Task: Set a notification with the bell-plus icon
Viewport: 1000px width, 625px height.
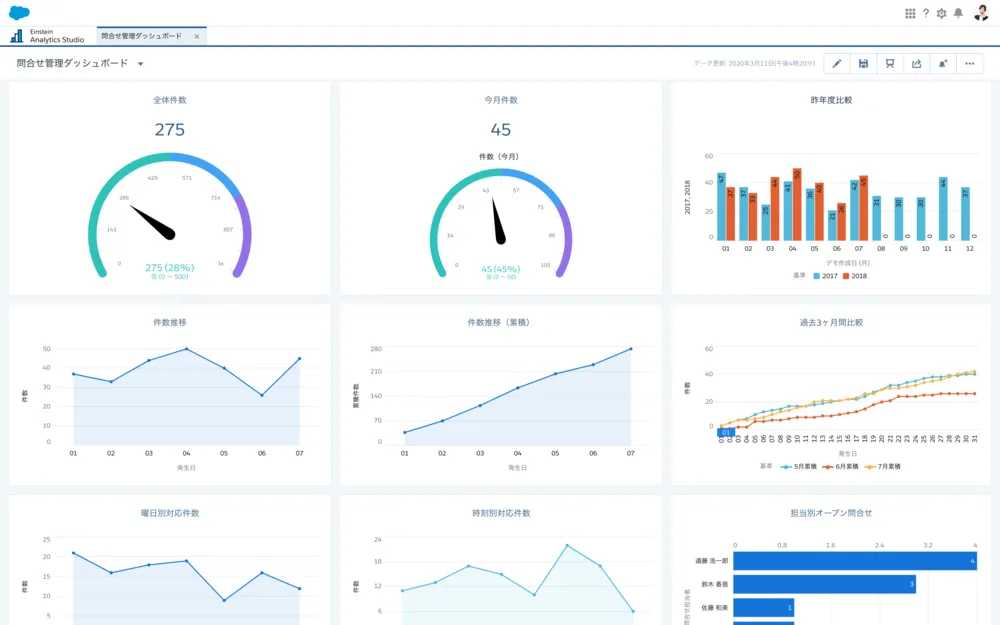Action: [x=942, y=64]
